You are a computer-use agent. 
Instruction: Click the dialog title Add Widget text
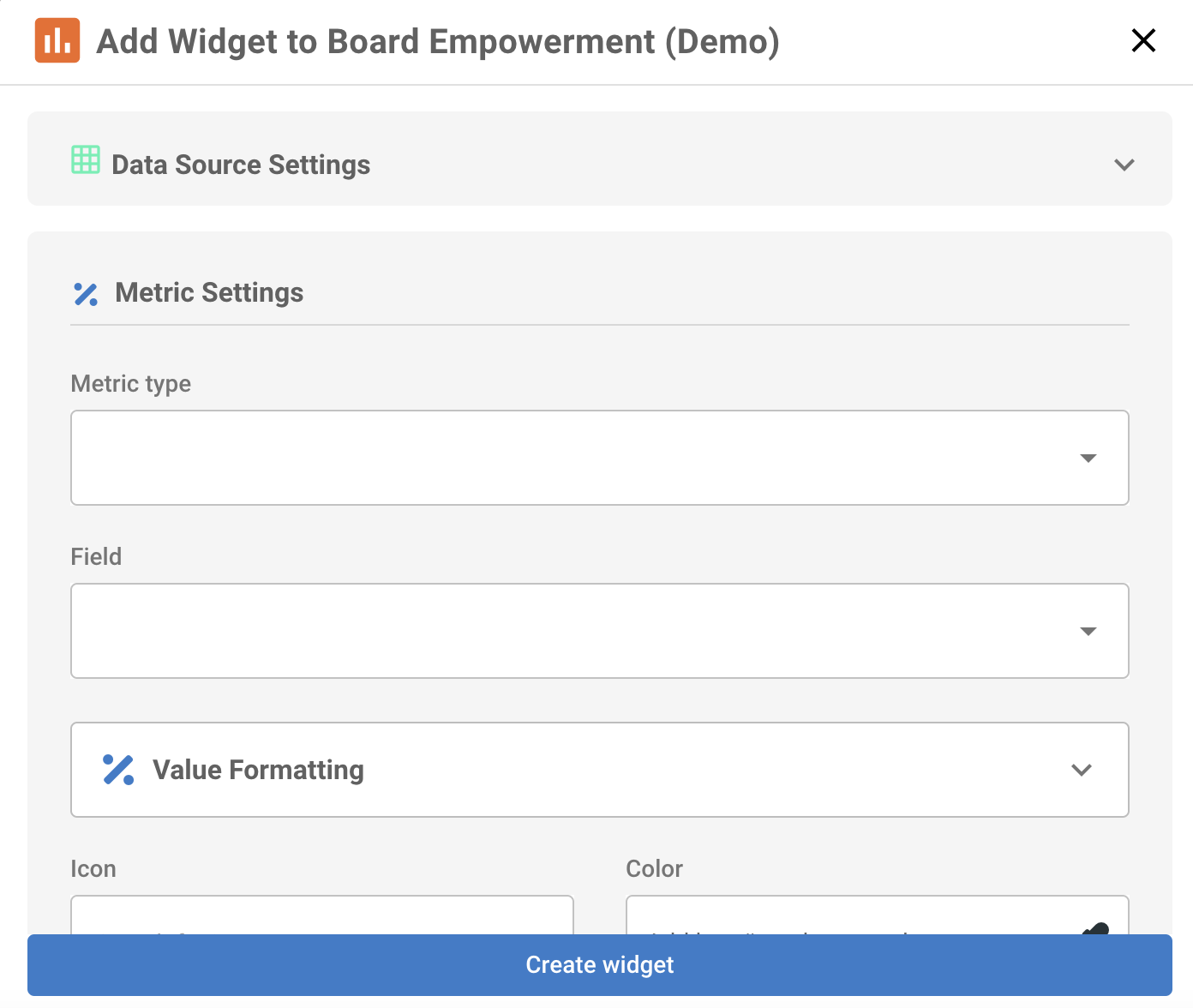[438, 41]
